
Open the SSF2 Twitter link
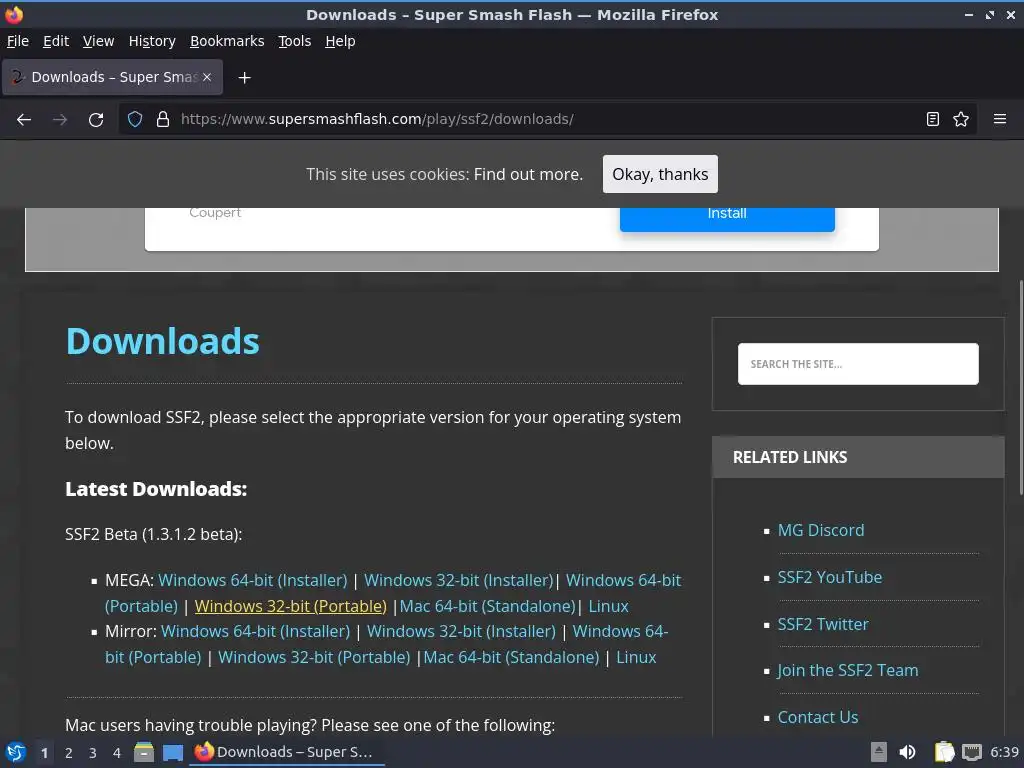[823, 624]
